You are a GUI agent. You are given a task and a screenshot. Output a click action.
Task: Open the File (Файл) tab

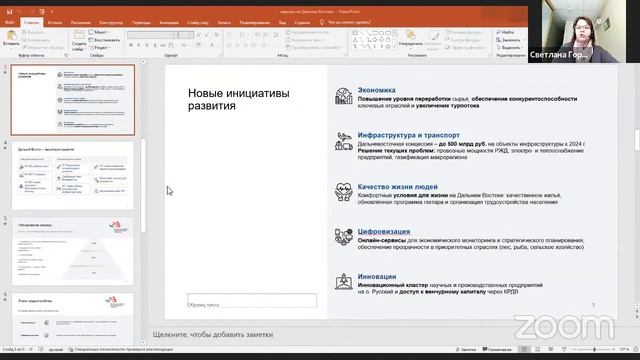(x=10, y=22)
